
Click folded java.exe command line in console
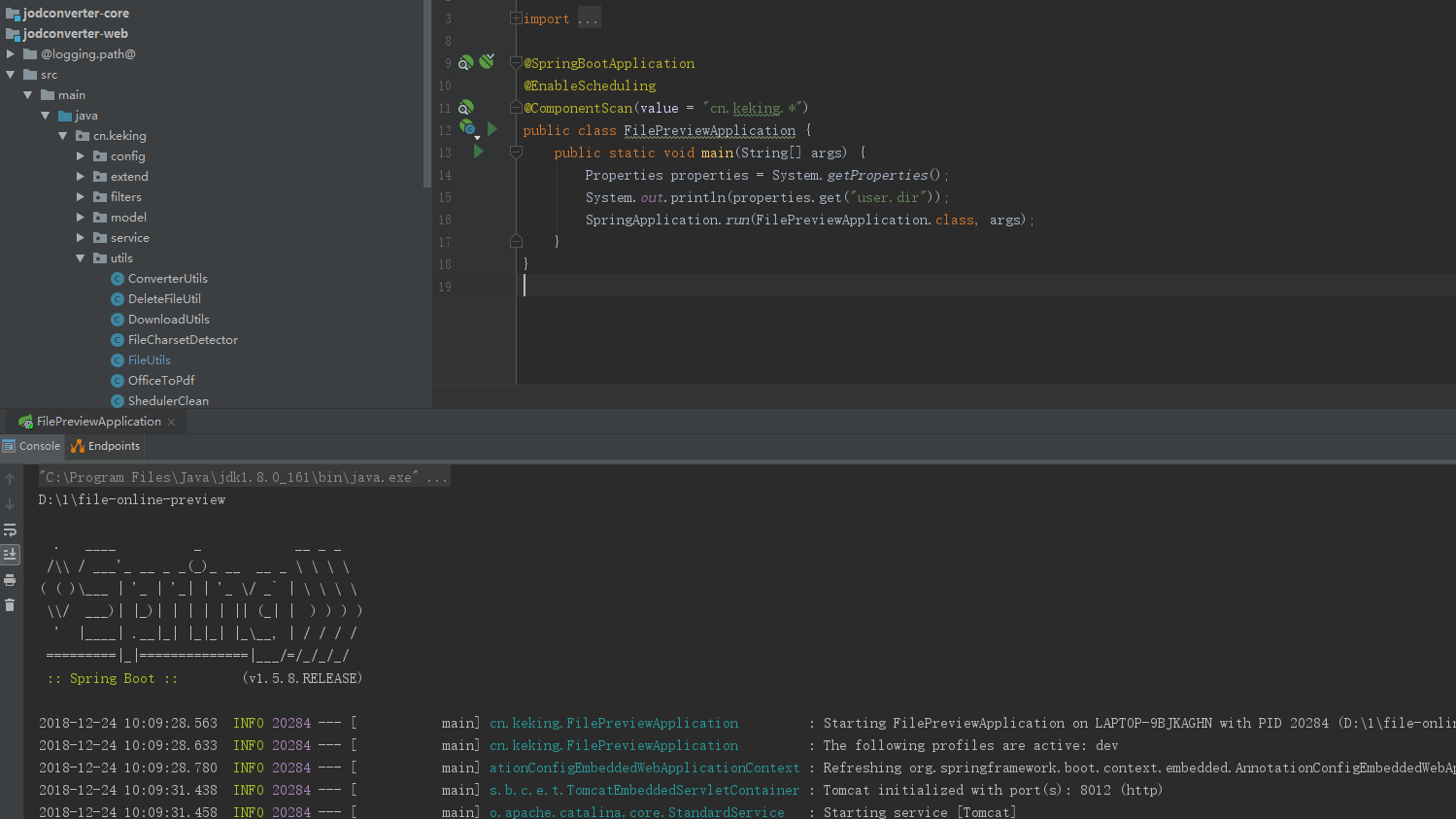[x=245, y=478]
